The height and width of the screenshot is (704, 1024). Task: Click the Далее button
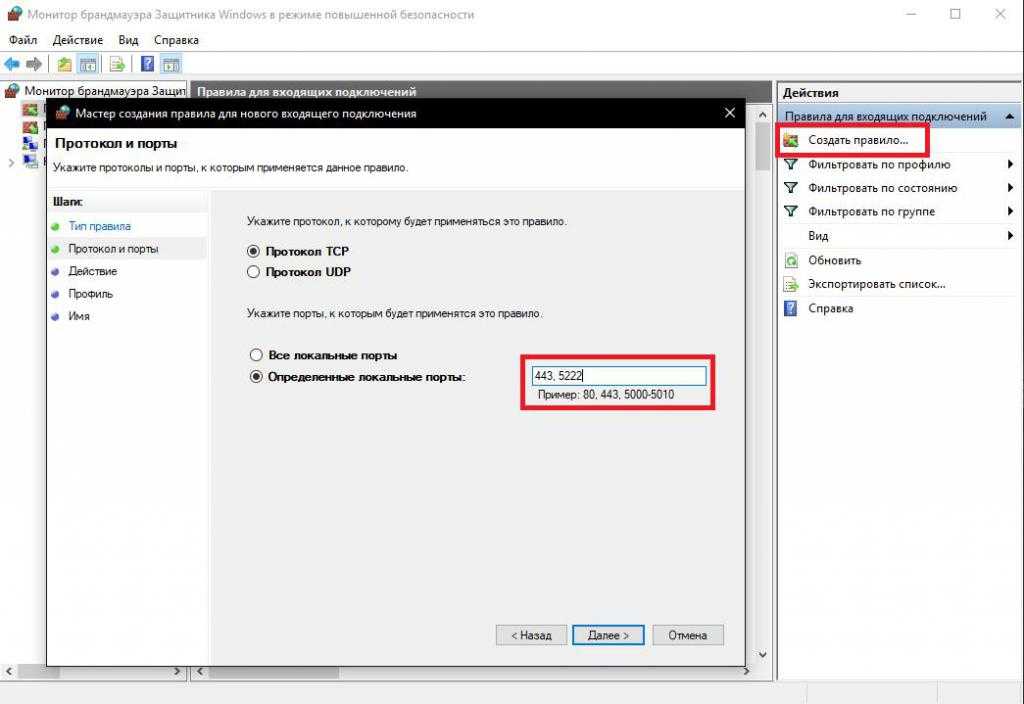(609, 635)
